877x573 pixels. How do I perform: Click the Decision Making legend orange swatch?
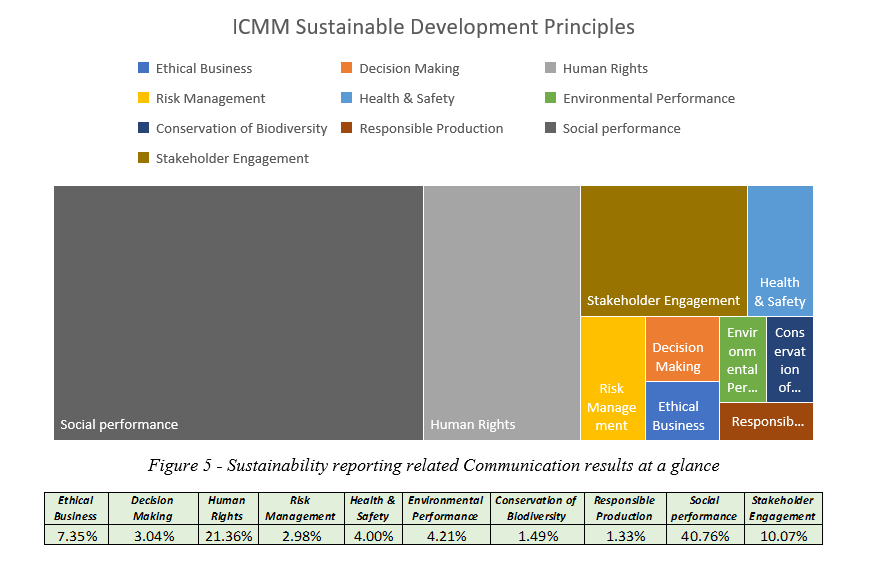coord(347,69)
